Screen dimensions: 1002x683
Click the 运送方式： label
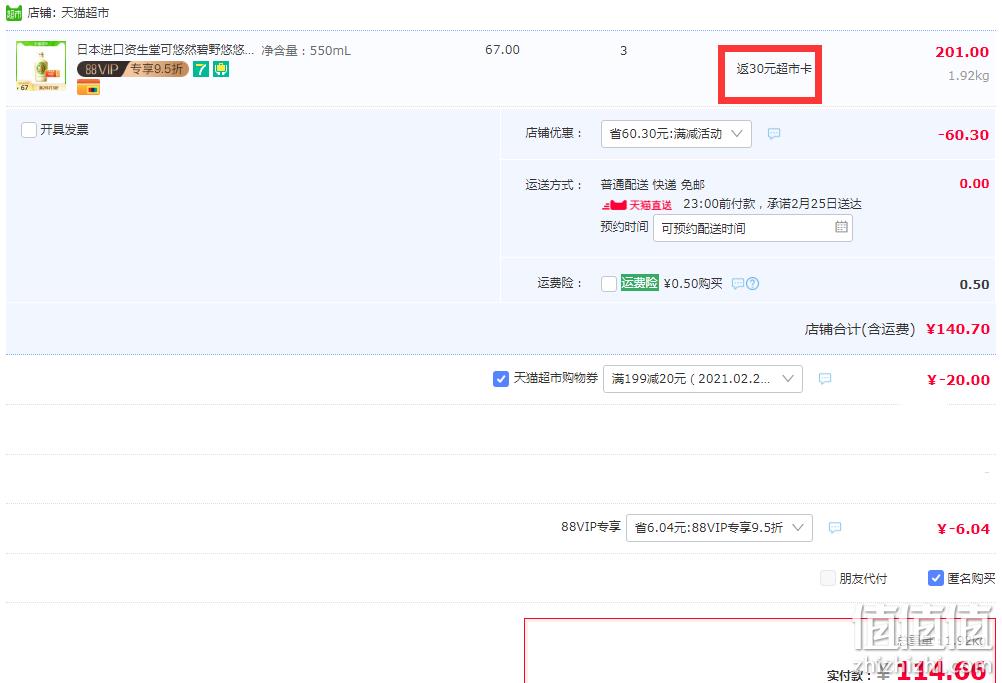tap(554, 185)
